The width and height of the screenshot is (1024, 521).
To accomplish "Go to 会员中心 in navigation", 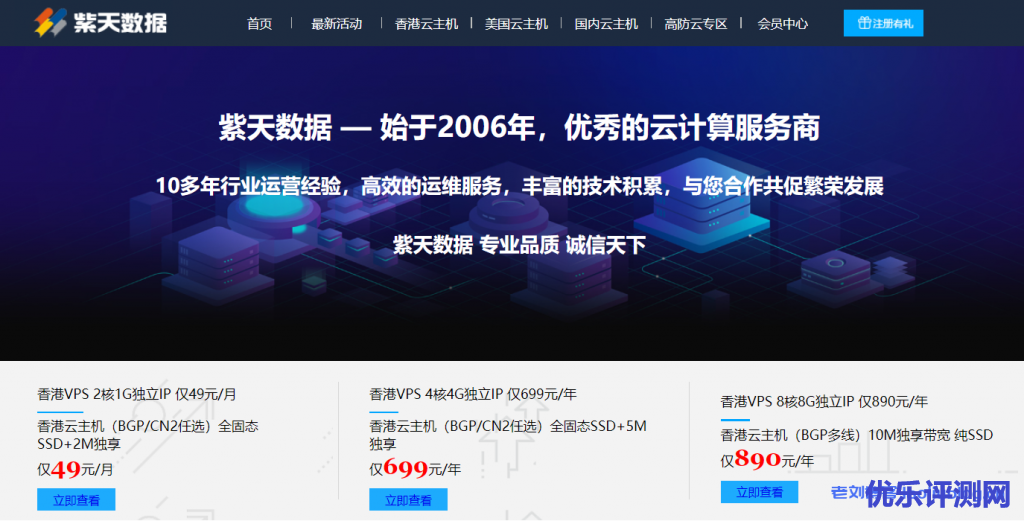I will point(782,24).
